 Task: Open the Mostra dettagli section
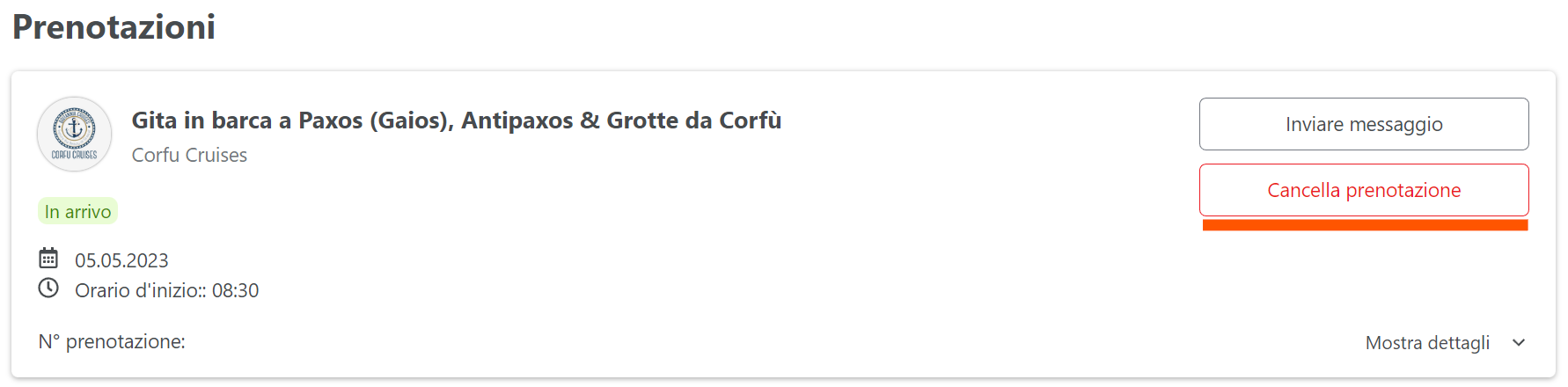click(x=1427, y=343)
